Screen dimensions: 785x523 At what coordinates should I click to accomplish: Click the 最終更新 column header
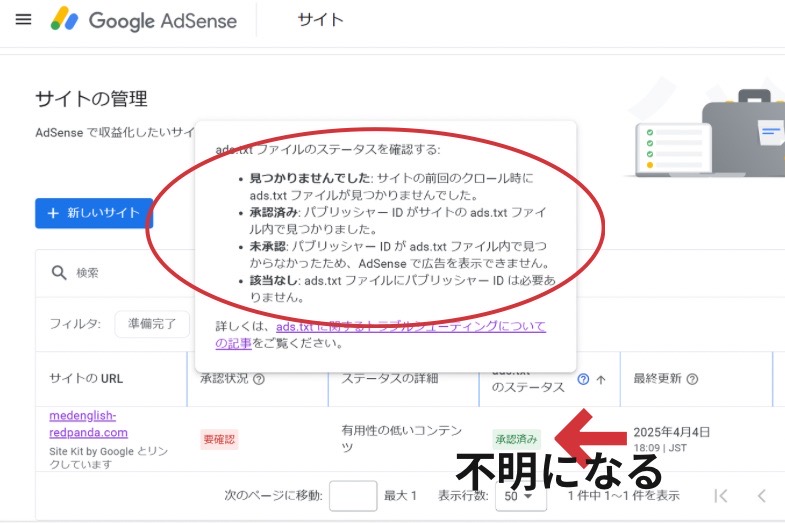pos(657,379)
